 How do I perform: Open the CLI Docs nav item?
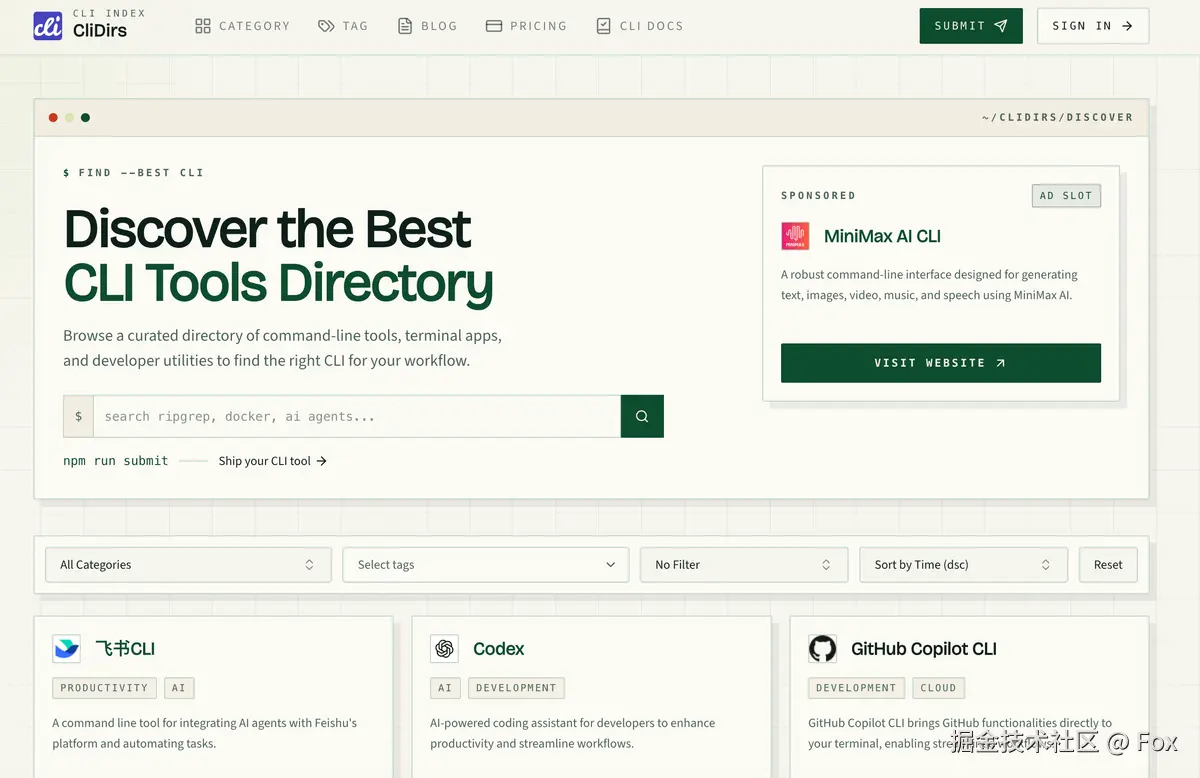[640, 26]
